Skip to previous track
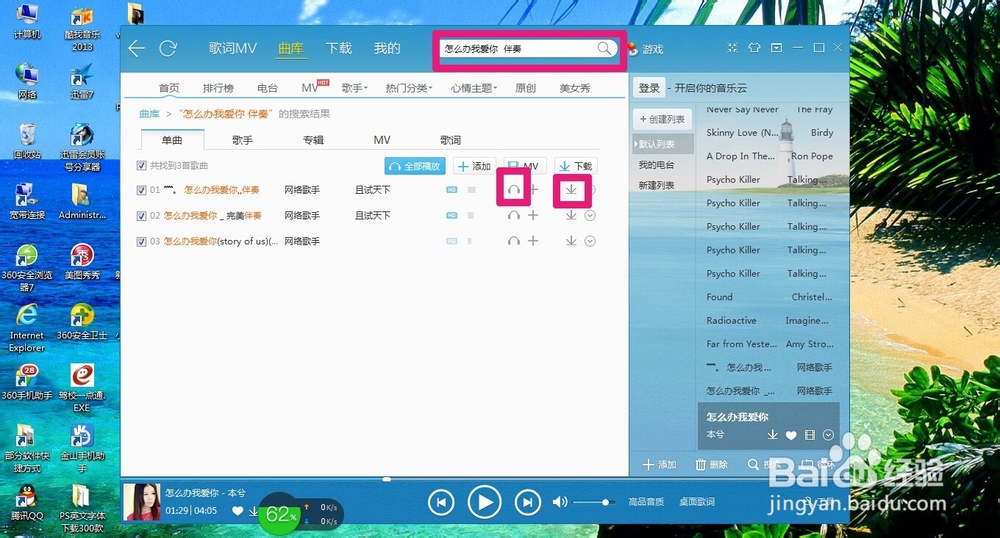This screenshot has width=1000, height=538. coord(441,502)
